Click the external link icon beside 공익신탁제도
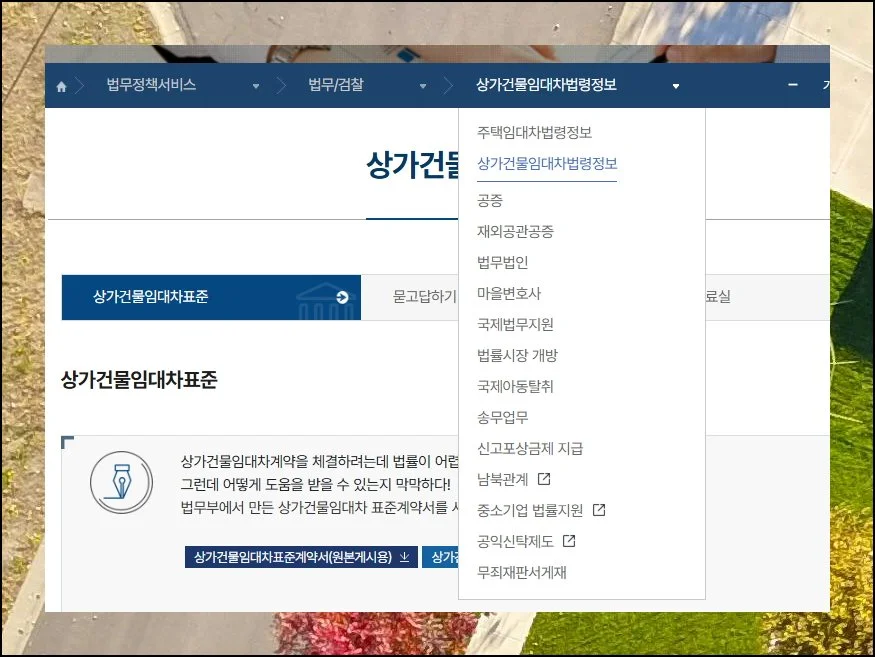875x657 pixels. [x=569, y=541]
